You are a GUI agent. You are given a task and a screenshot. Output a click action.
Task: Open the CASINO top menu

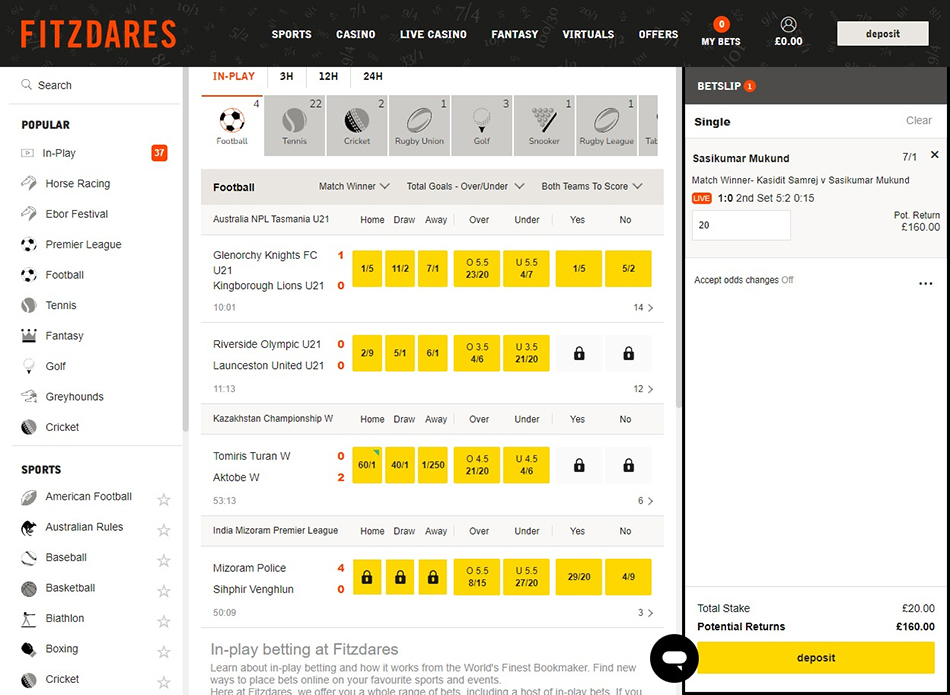click(356, 35)
